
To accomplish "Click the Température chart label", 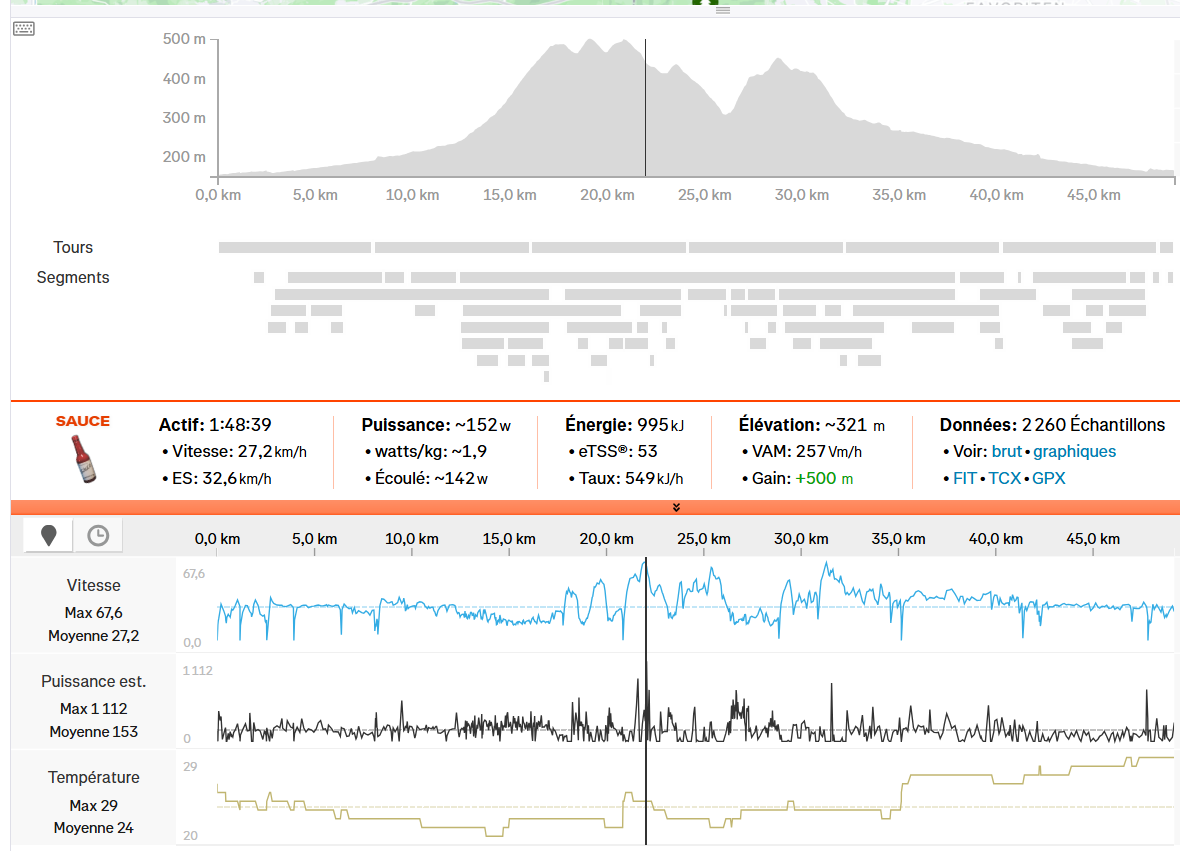I will tap(94, 778).
